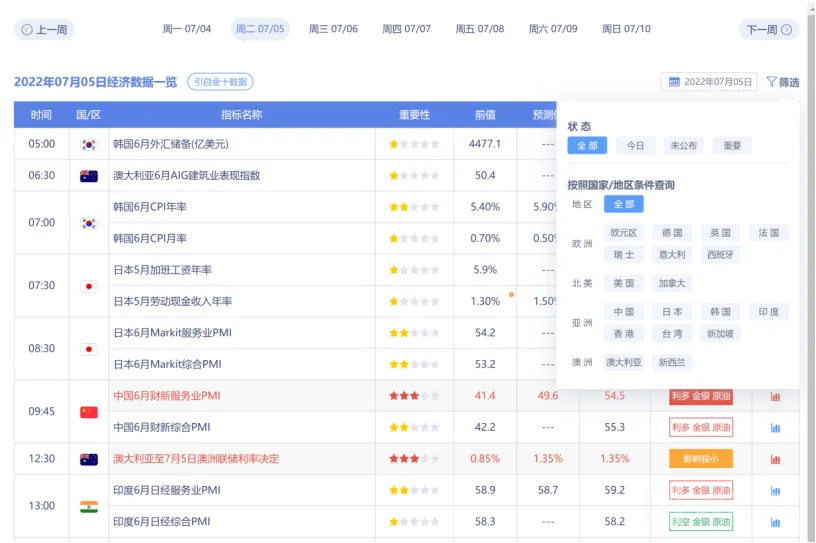816x543 pixels.
Task: Select the 周一 07/04 tab
Action: (x=187, y=29)
